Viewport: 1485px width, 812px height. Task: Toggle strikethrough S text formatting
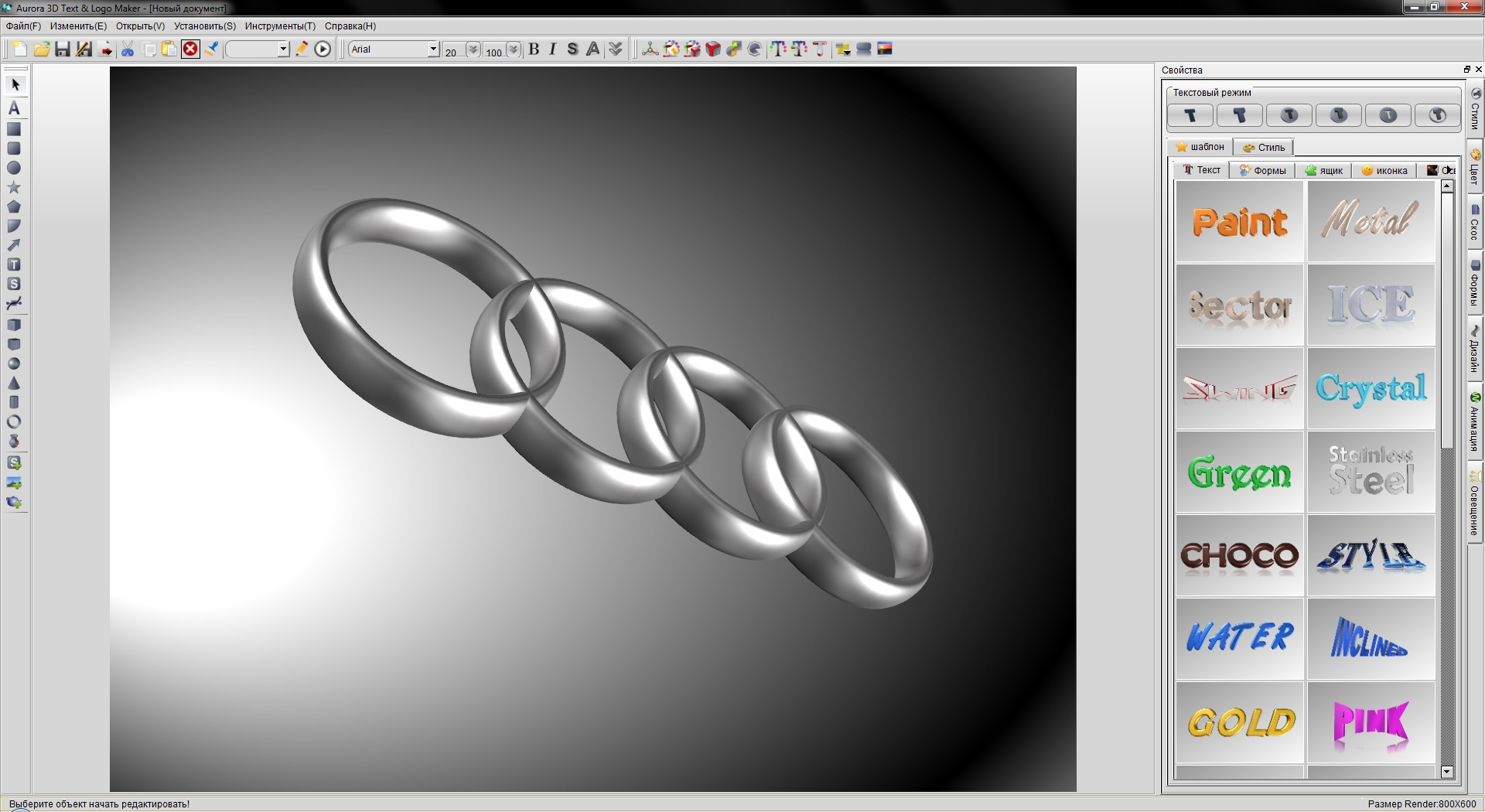pyautogui.click(x=572, y=49)
